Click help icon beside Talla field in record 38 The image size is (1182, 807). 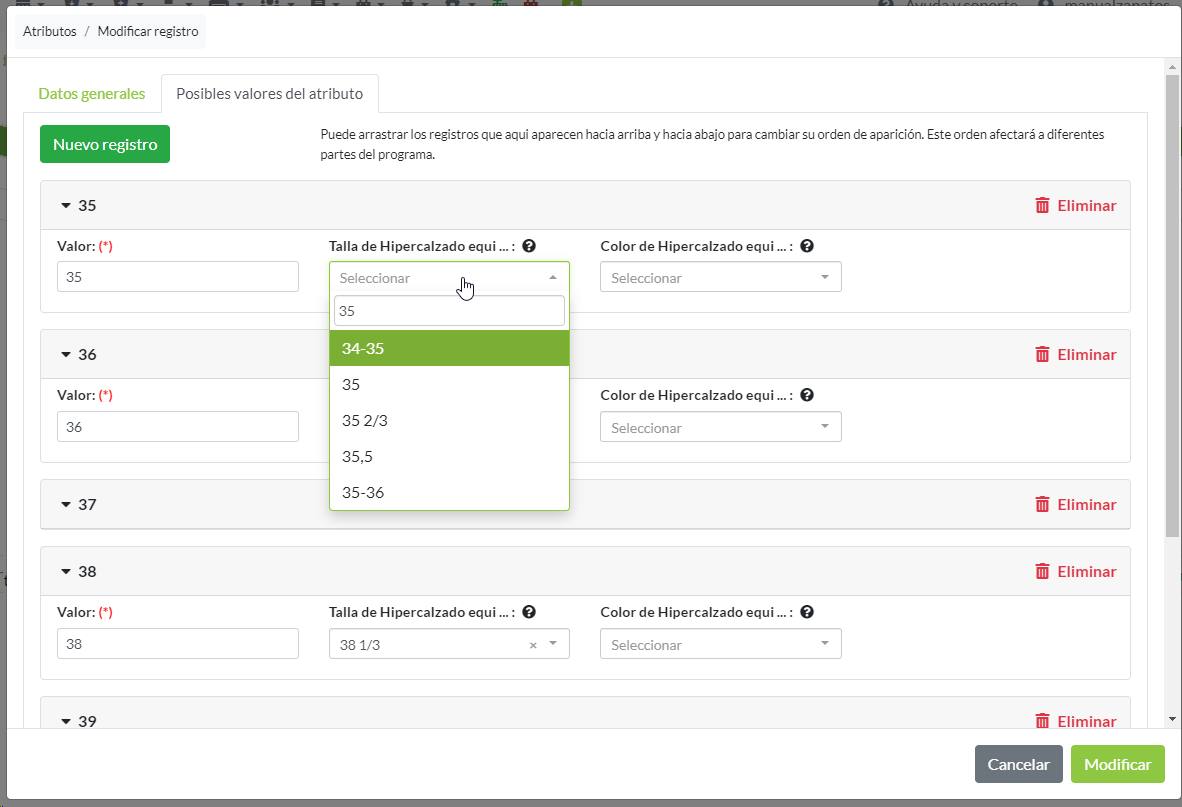(529, 612)
